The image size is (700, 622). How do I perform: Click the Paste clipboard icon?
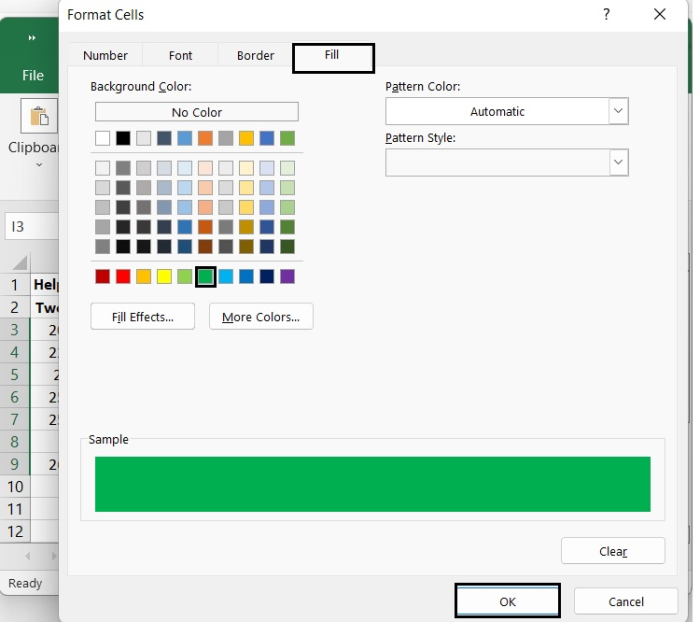(x=40, y=116)
